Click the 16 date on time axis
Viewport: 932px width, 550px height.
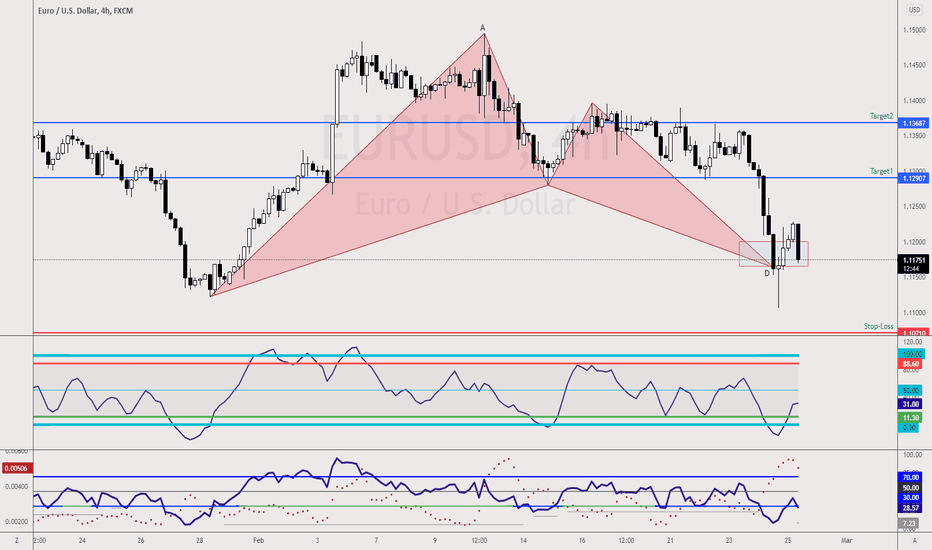pyautogui.click(x=582, y=540)
